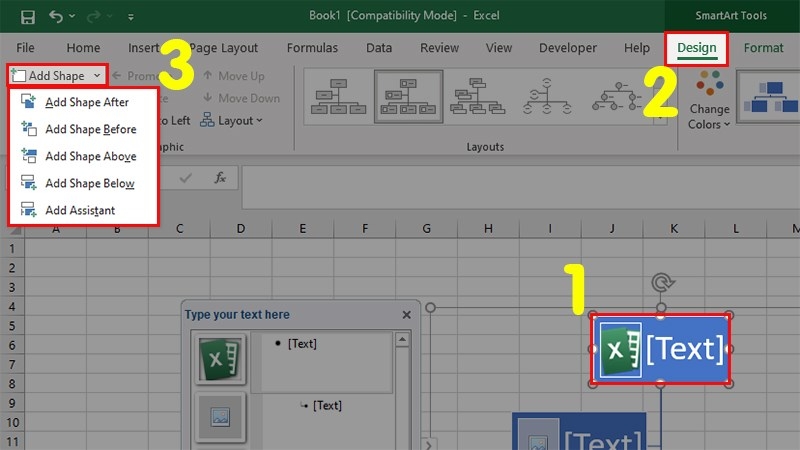
Task: Click the Move Up button
Action: pyautogui.click(x=234, y=76)
